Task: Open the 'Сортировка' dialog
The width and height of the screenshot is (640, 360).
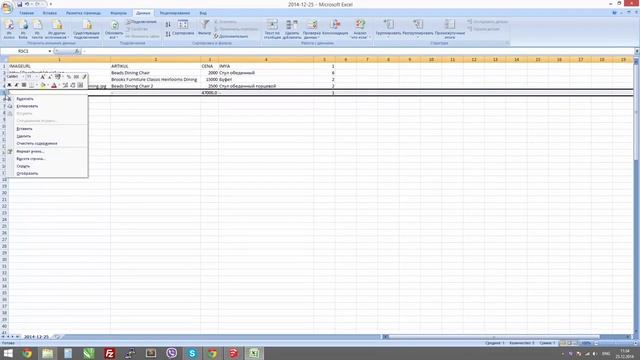Action: (x=183, y=28)
